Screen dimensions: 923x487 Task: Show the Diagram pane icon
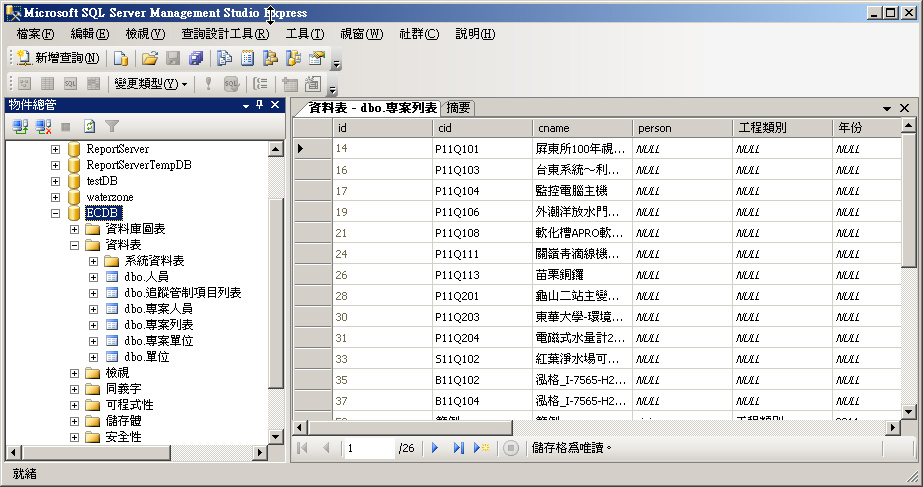pos(24,84)
